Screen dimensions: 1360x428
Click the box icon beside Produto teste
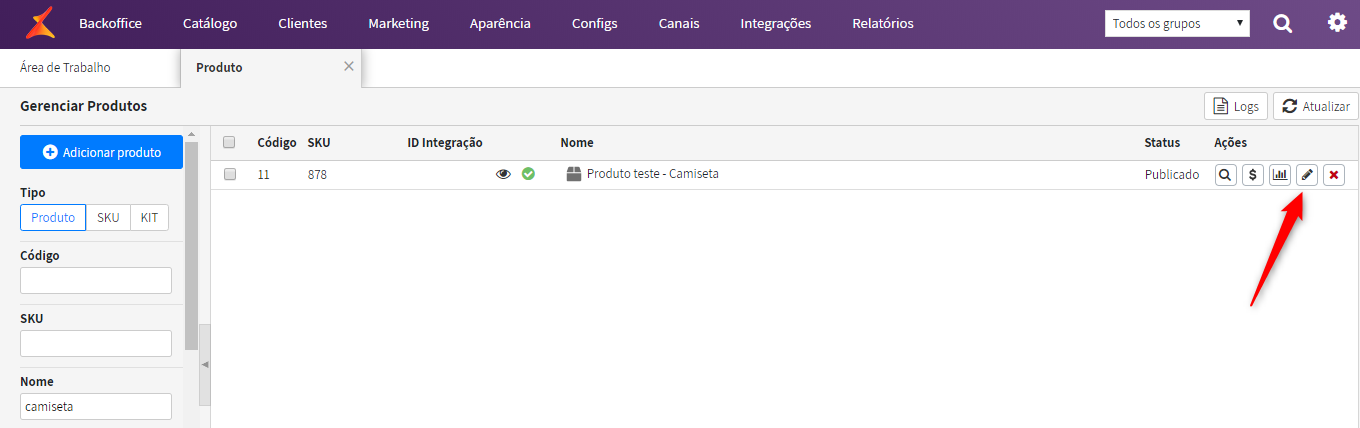[x=573, y=174]
